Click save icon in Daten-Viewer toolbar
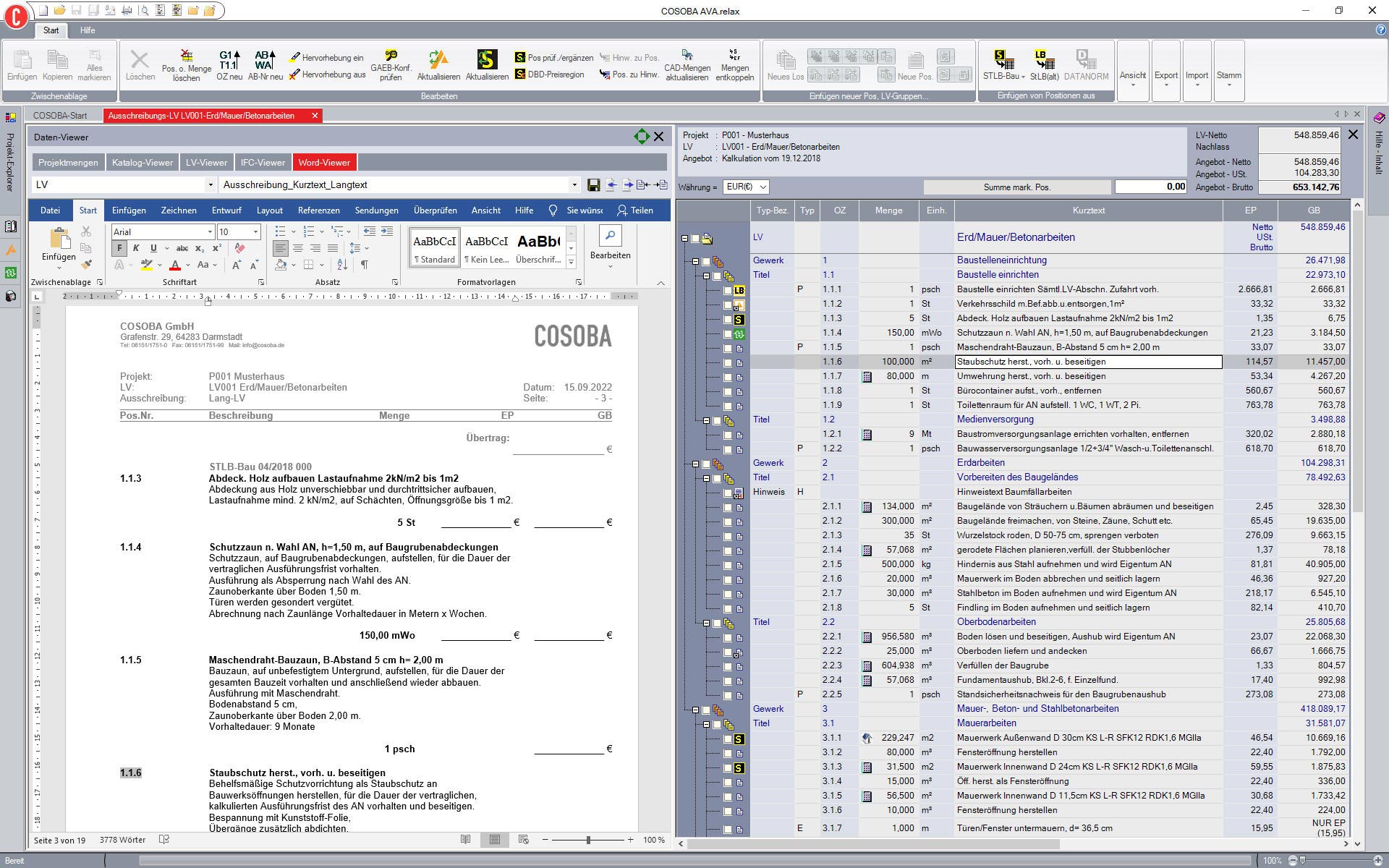The width and height of the screenshot is (1389, 868). (x=593, y=185)
